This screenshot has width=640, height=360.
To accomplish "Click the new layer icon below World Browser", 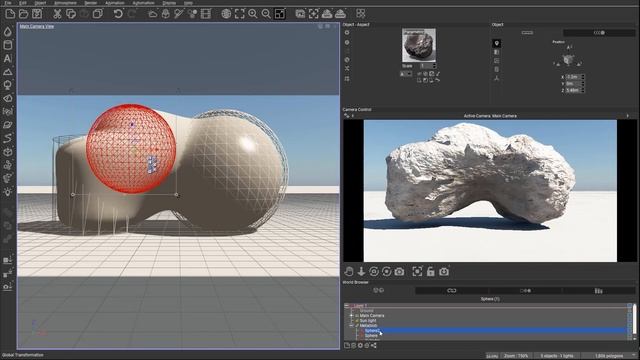I will (x=347, y=345).
